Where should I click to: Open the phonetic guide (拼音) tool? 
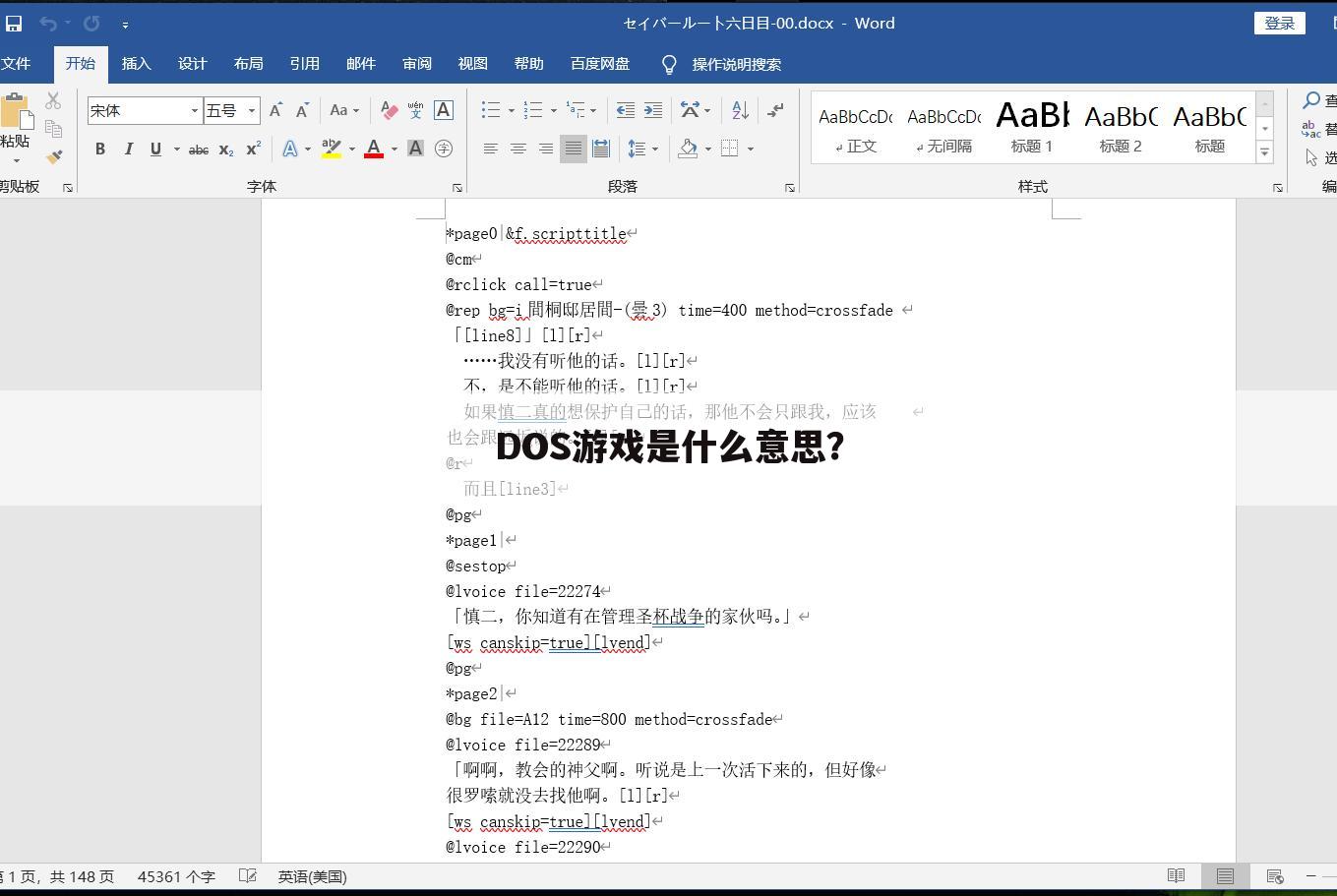coord(415,111)
